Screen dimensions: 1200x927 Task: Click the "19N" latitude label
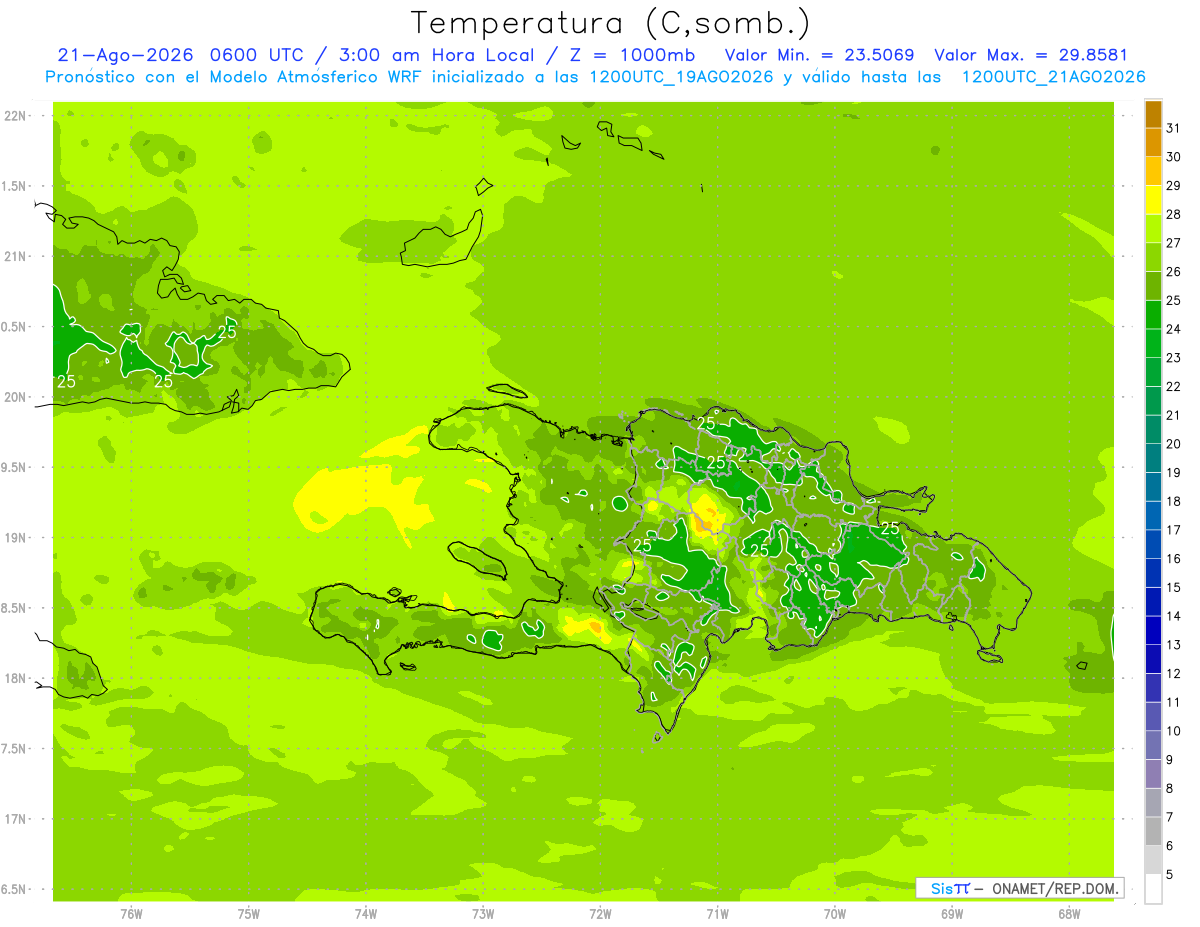point(16,538)
